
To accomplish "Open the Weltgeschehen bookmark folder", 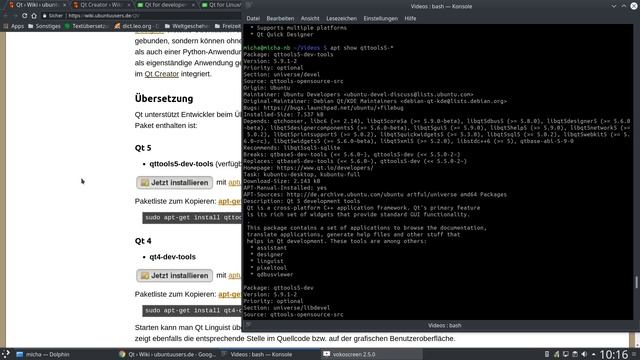I will pyautogui.click(x=186, y=26).
